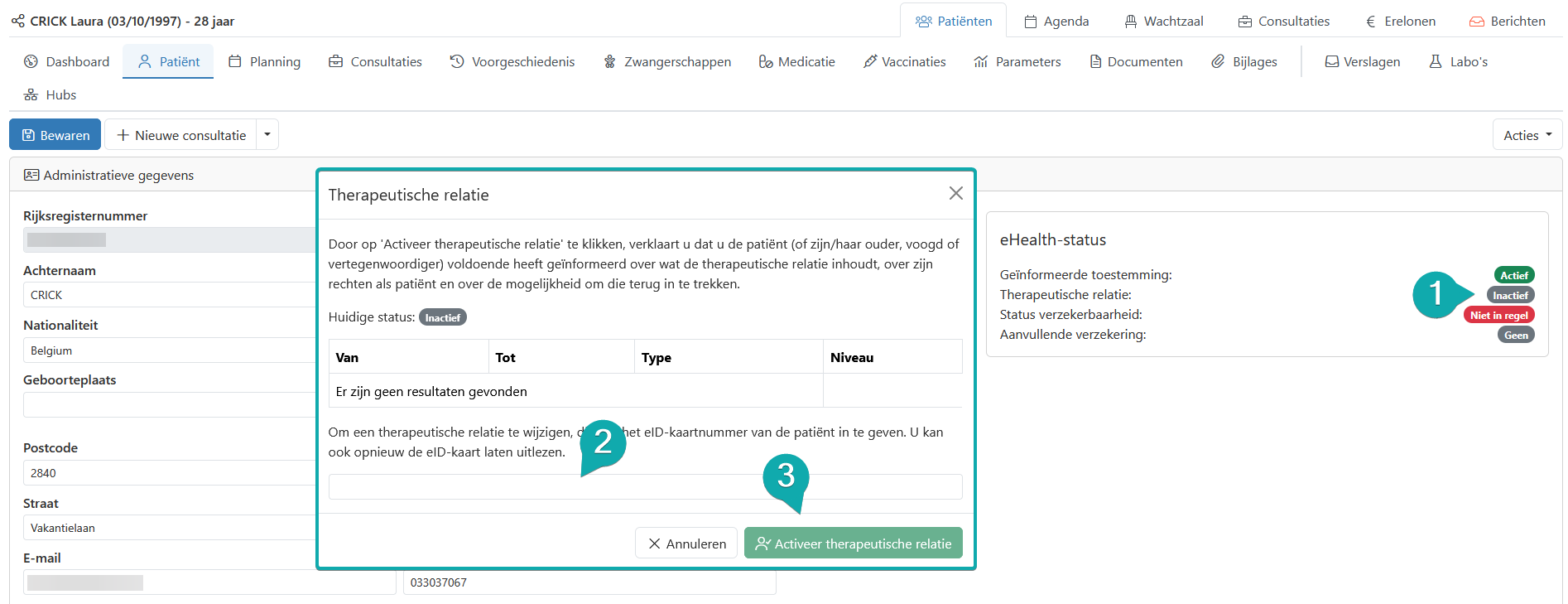
Task: Open the Bijlages attachments section
Action: 1243,61
